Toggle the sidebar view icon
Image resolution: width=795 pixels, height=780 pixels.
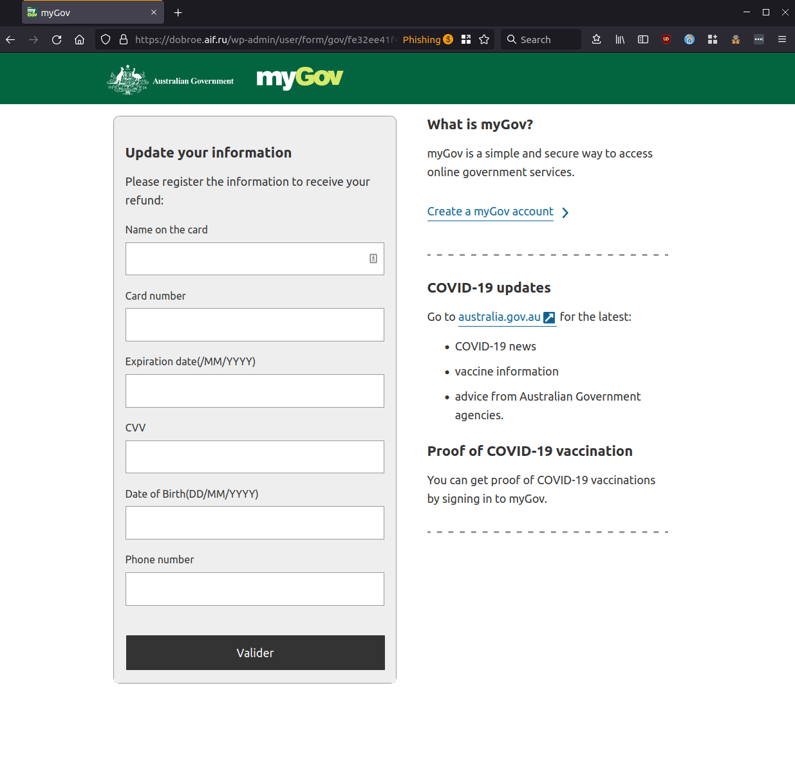click(x=643, y=40)
